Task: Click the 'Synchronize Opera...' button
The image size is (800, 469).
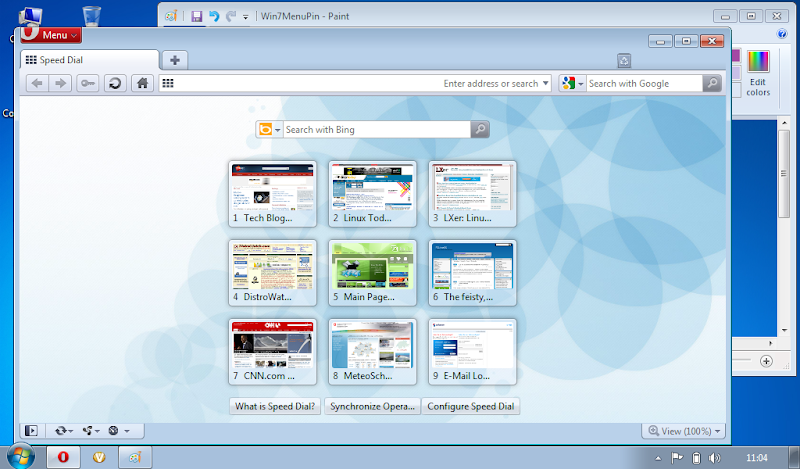Action: [x=372, y=406]
